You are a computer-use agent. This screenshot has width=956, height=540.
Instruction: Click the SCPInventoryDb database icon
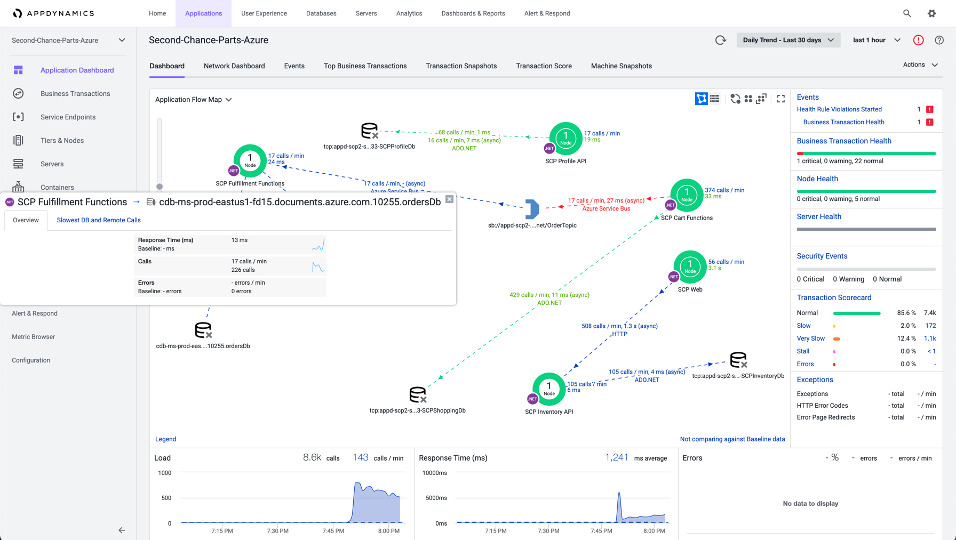point(738,360)
